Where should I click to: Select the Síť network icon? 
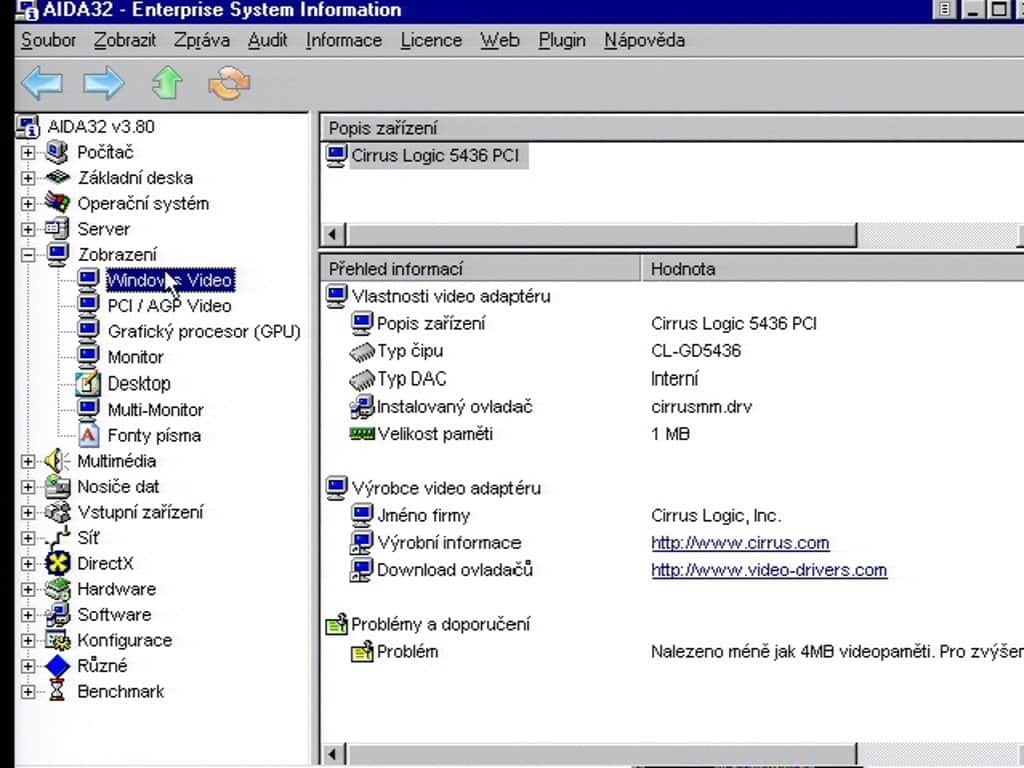coord(57,537)
